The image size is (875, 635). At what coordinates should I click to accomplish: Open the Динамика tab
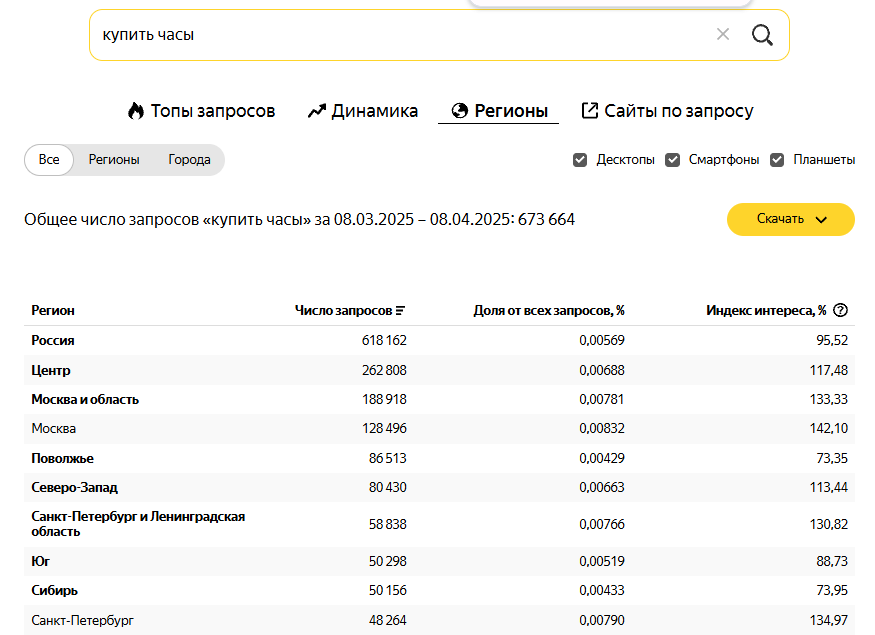[x=363, y=111]
